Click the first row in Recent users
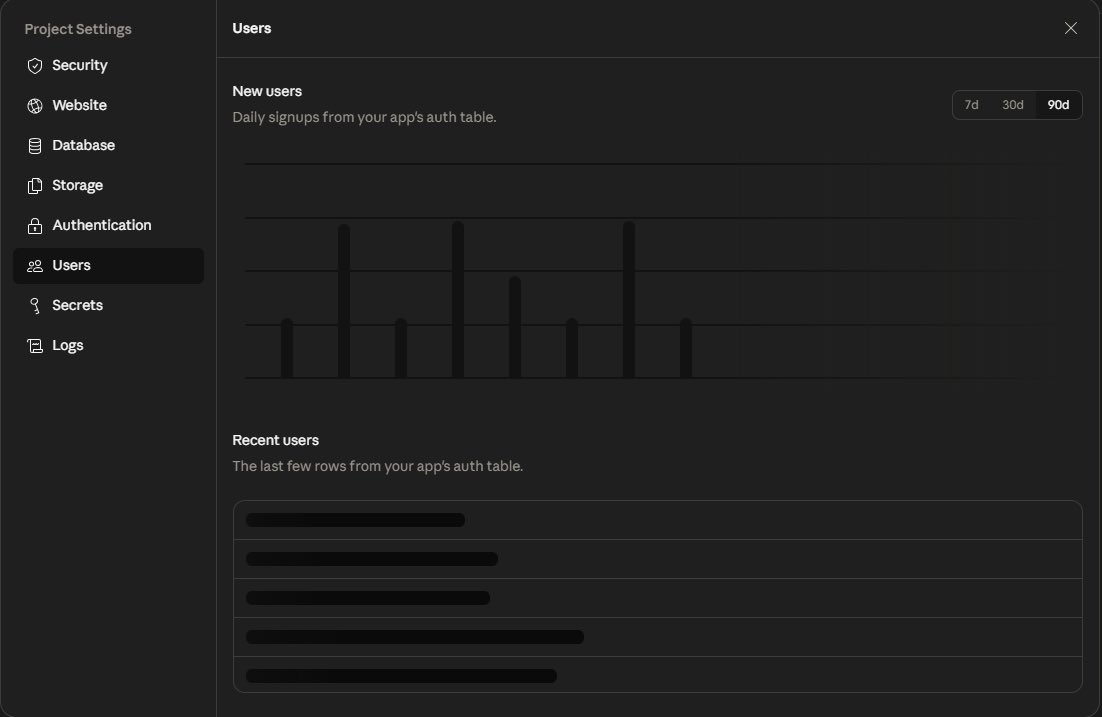The width and height of the screenshot is (1102, 717). tap(657, 520)
